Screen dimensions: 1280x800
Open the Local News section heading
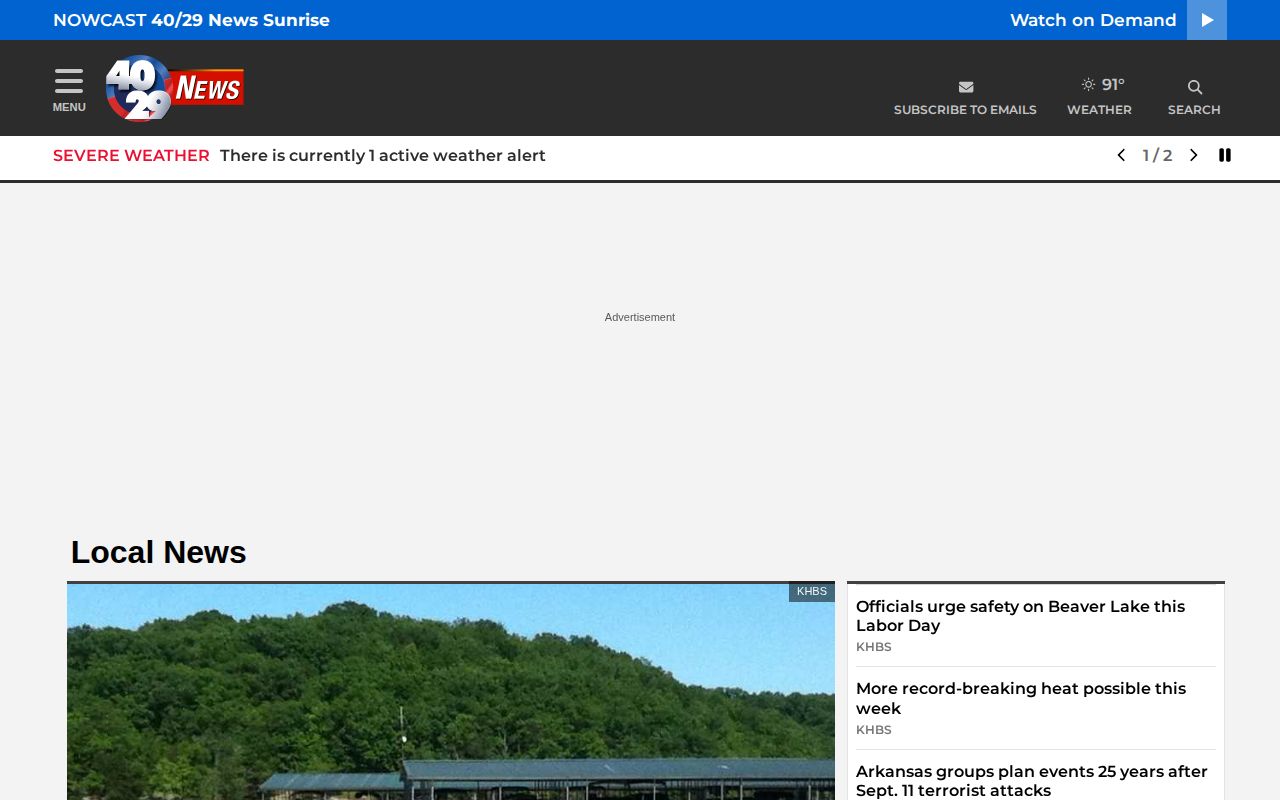158,552
